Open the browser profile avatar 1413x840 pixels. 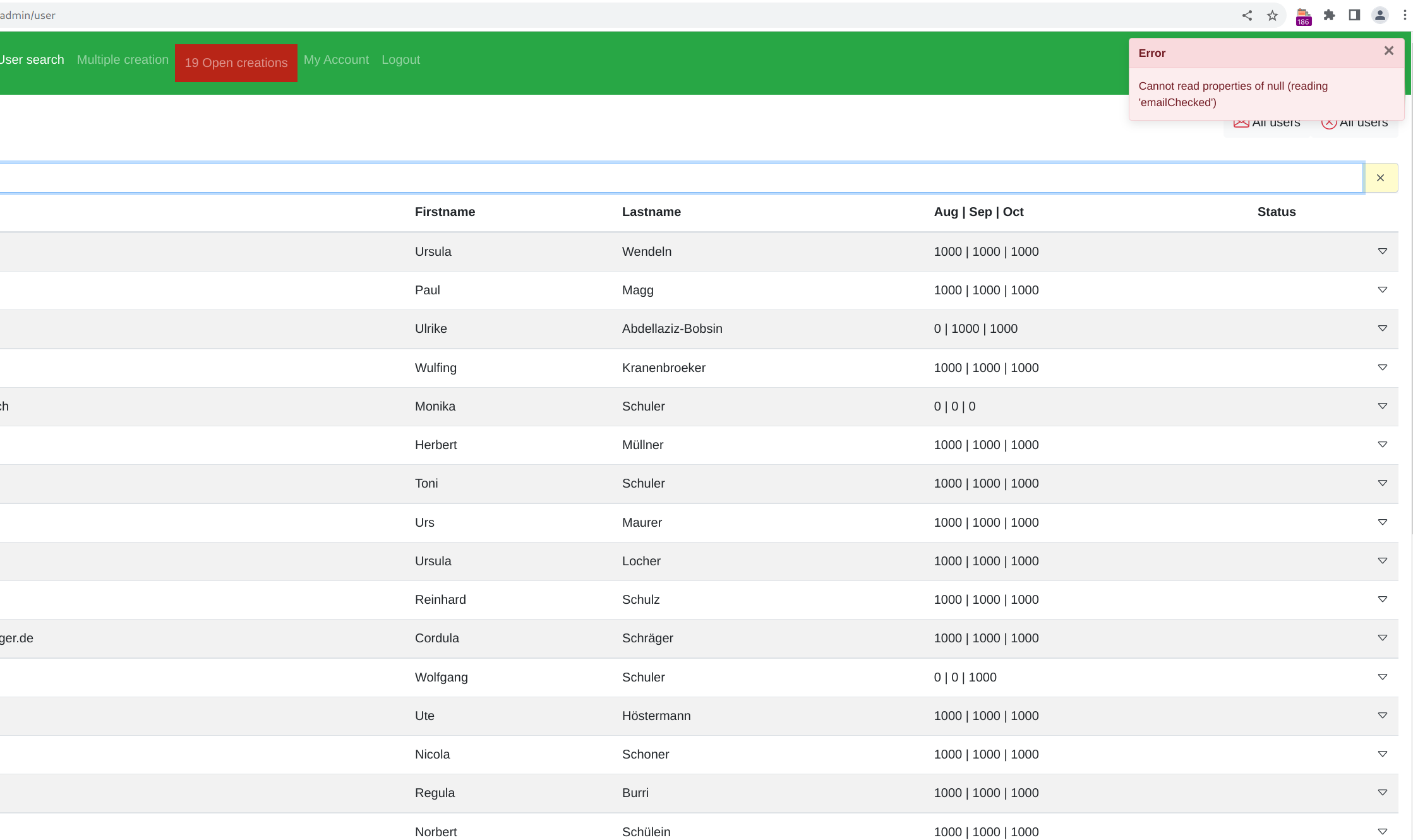tap(1380, 16)
